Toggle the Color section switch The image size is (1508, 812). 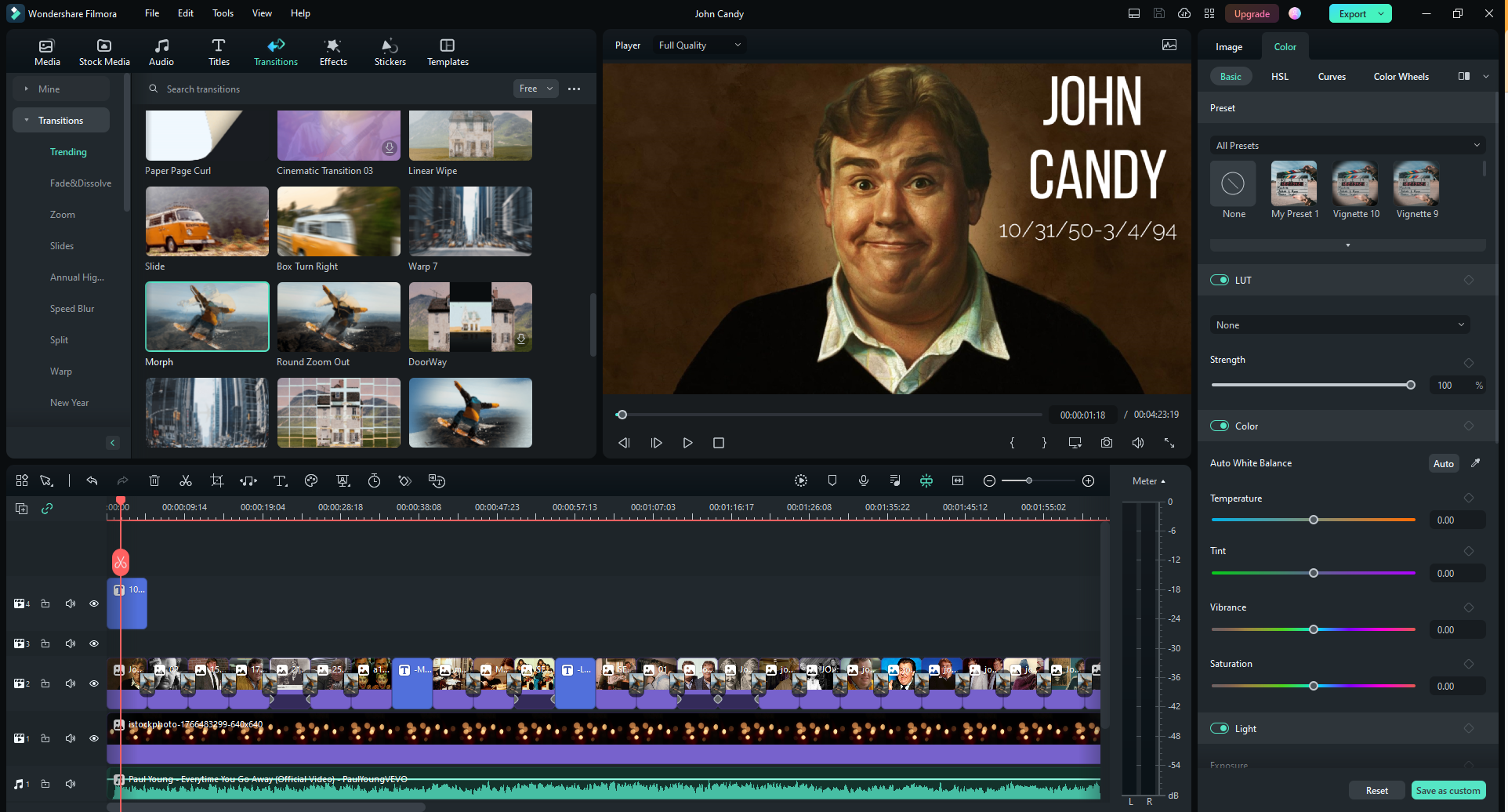tap(1220, 426)
